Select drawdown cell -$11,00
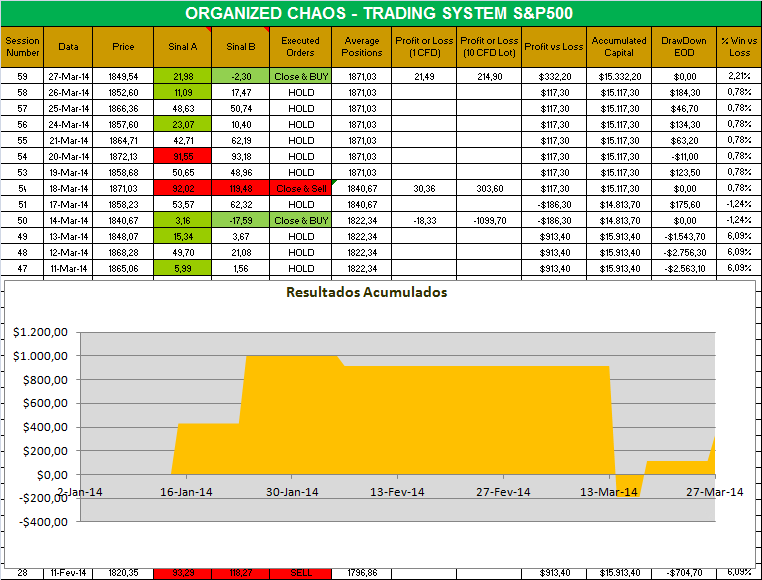Viewport: 762px width, 580px height. coord(684,157)
